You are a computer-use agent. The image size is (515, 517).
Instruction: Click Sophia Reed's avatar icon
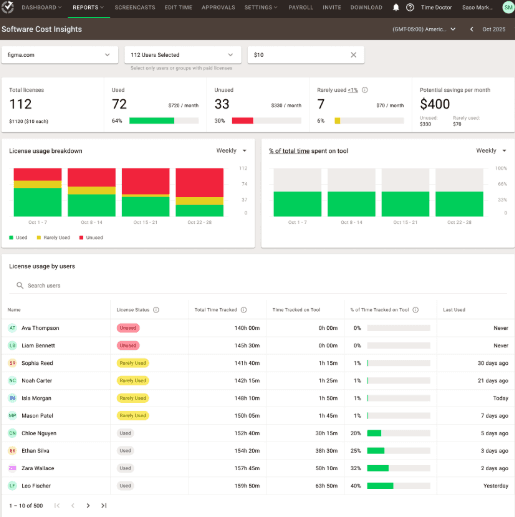click(12, 363)
